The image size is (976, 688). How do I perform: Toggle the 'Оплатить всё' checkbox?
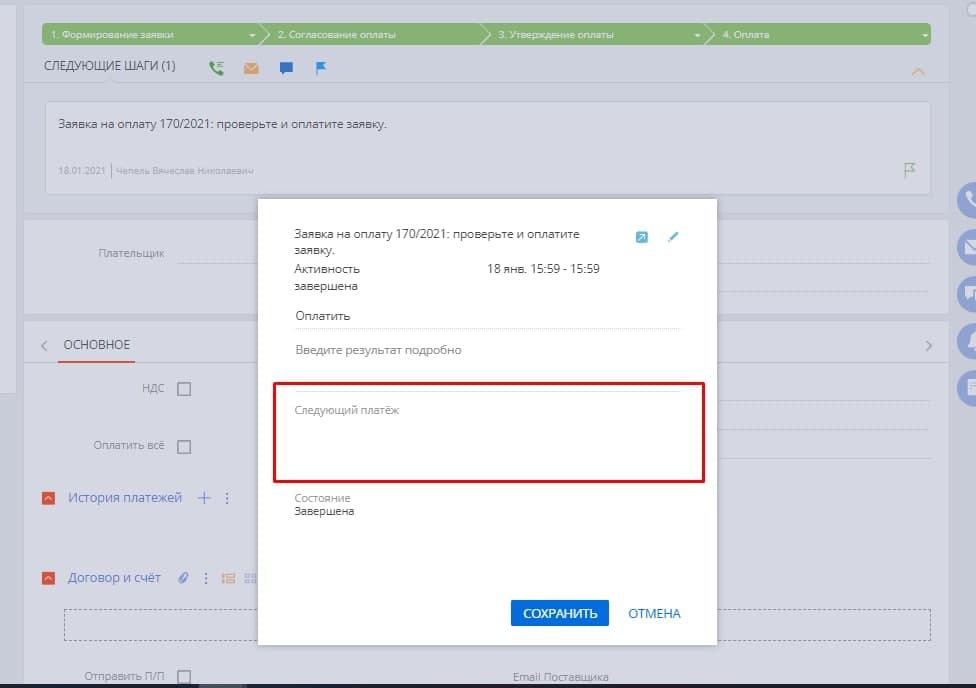tap(184, 446)
